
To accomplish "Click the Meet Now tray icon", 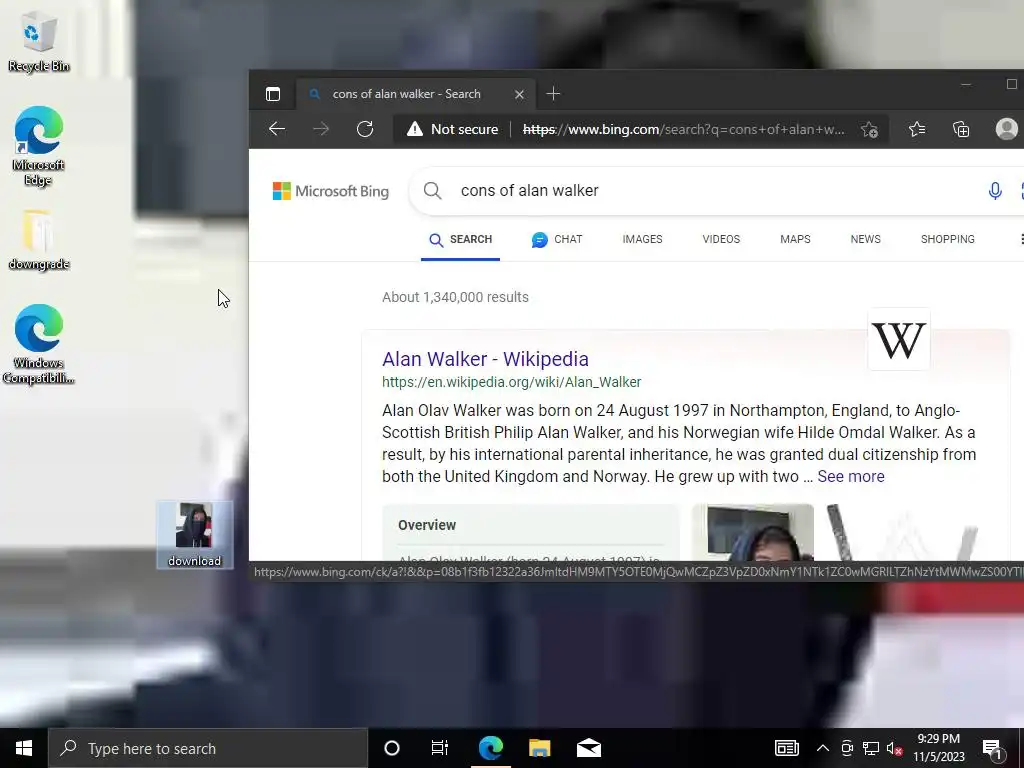I will (x=847, y=748).
